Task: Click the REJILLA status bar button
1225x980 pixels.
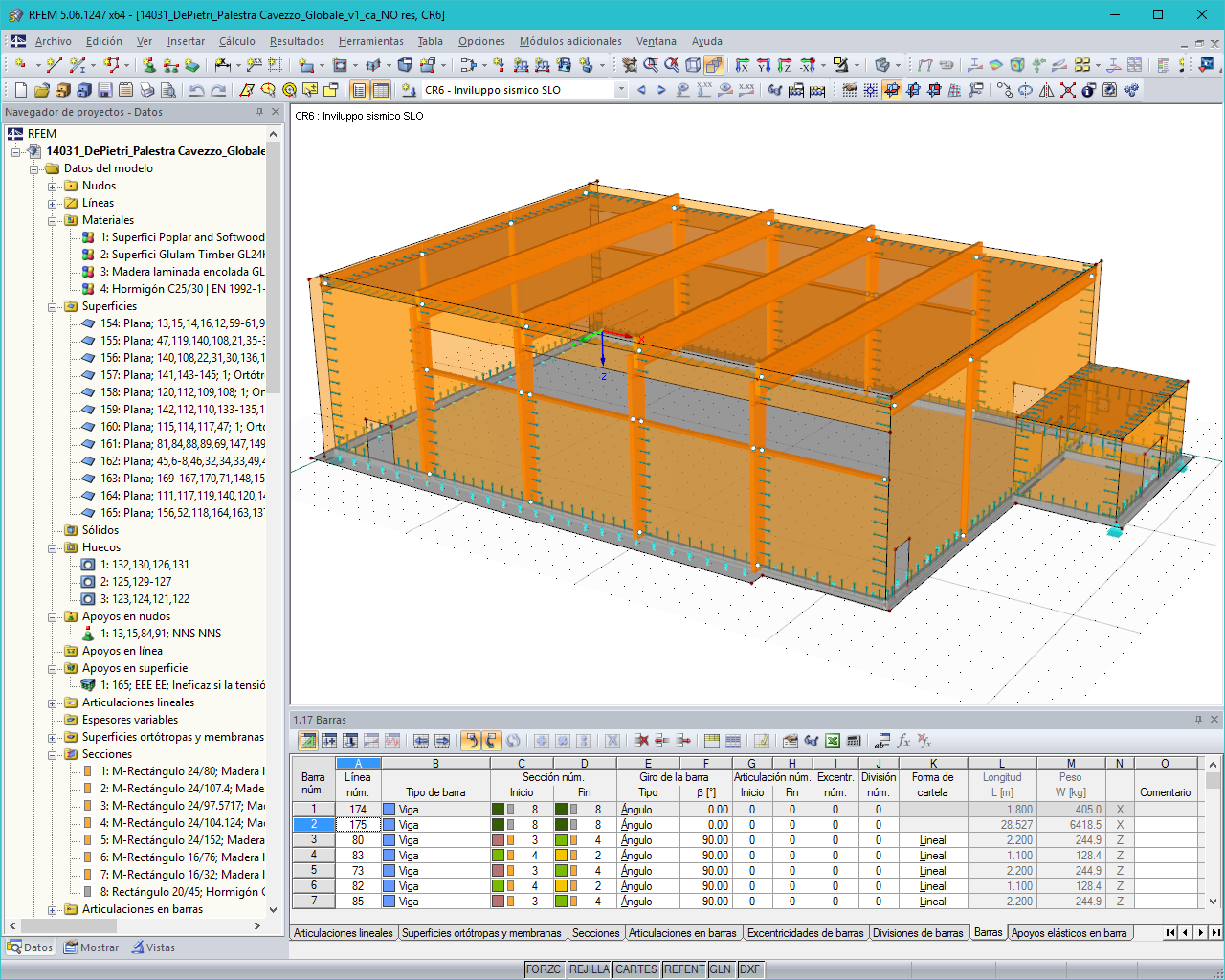Action: (x=589, y=969)
